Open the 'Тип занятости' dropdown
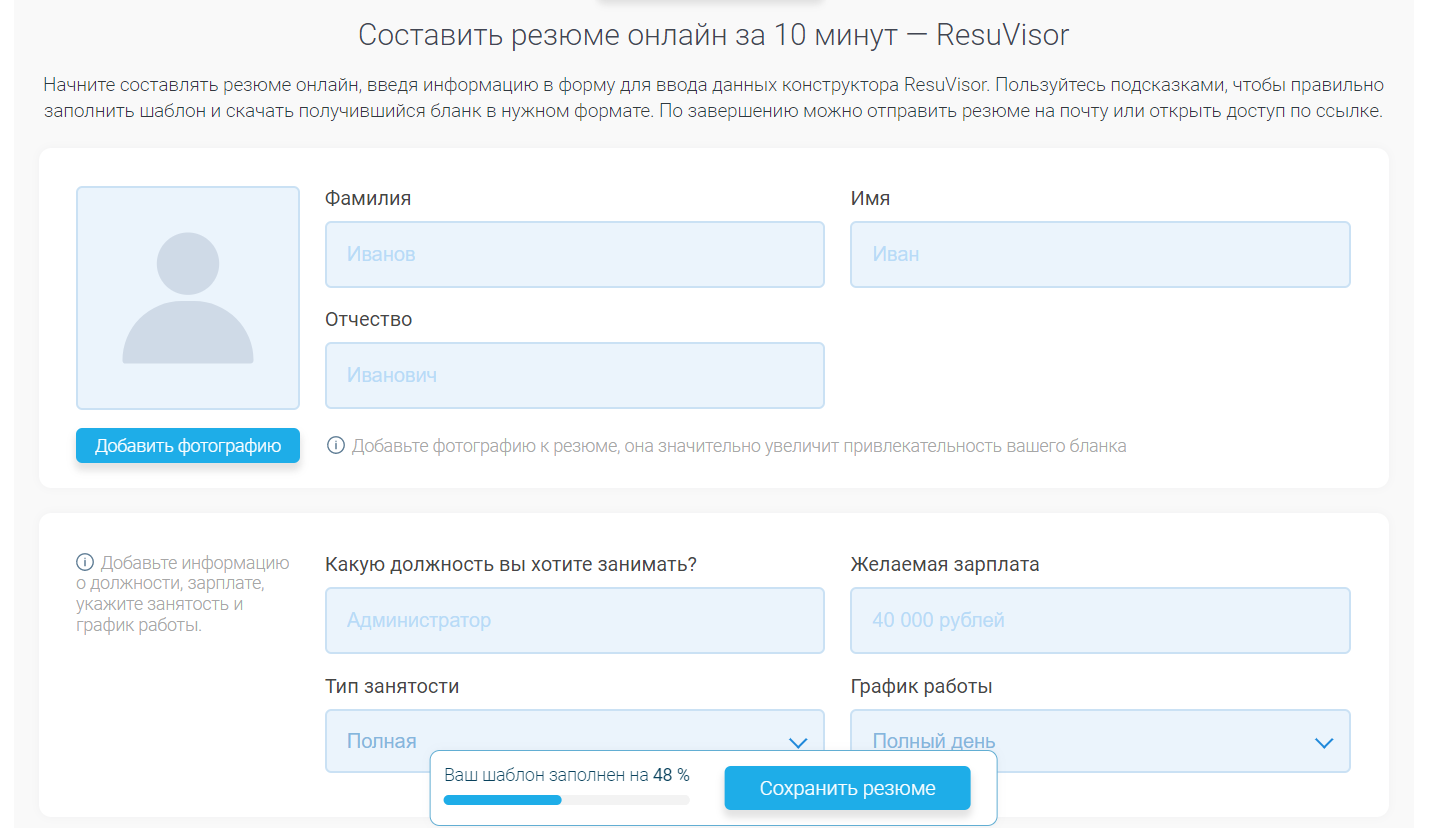Screen dimensions: 1447x828 [575, 741]
